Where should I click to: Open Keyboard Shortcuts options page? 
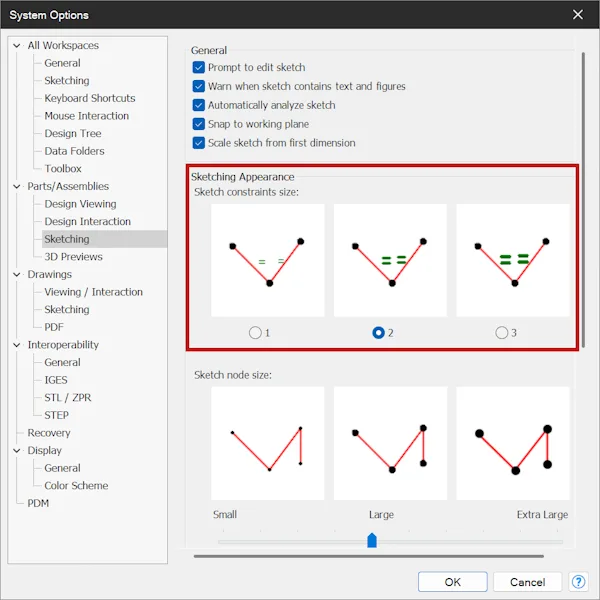tap(90, 98)
